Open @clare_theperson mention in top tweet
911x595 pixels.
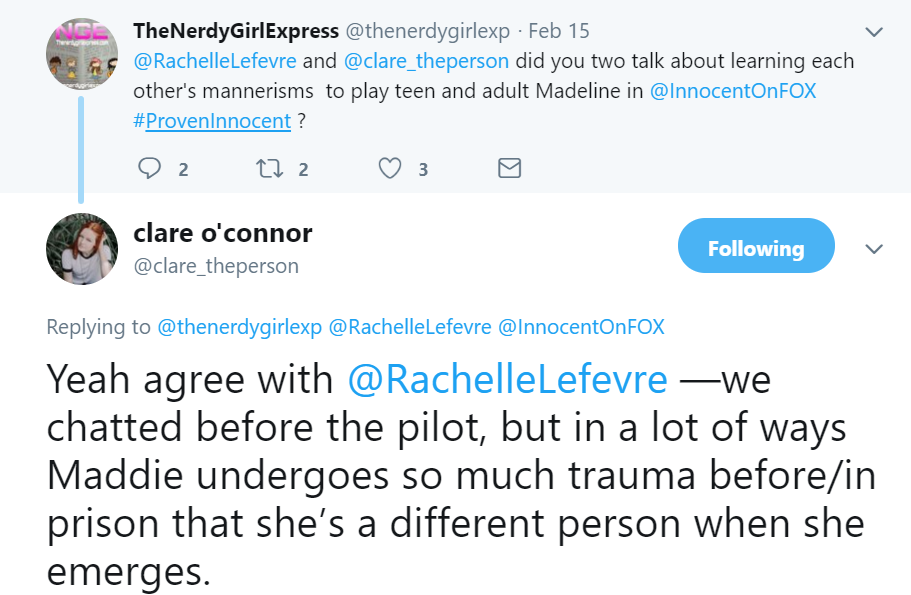tap(426, 61)
